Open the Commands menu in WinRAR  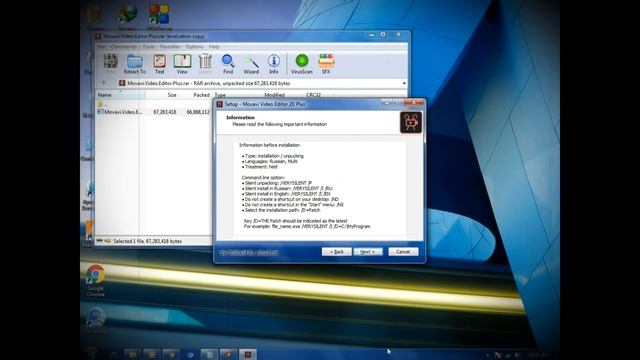click(x=124, y=47)
